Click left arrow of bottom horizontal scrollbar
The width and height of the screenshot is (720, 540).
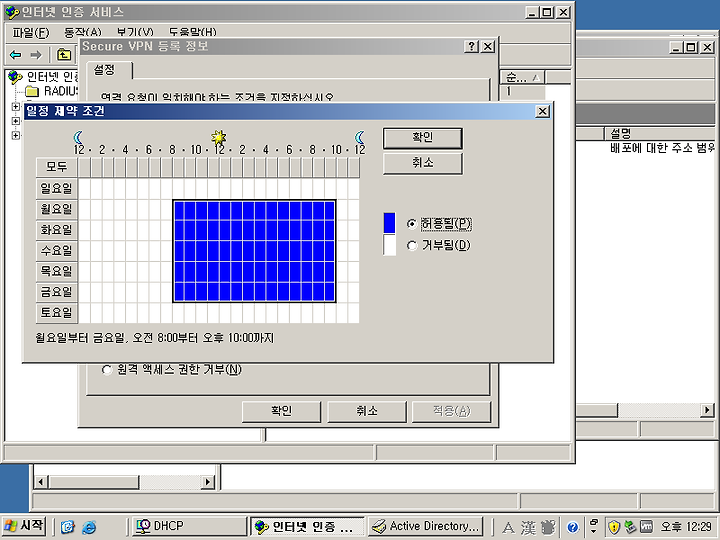[x=41, y=482]
